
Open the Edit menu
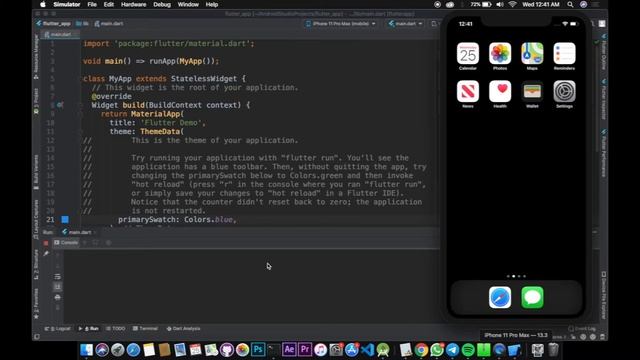109,4
